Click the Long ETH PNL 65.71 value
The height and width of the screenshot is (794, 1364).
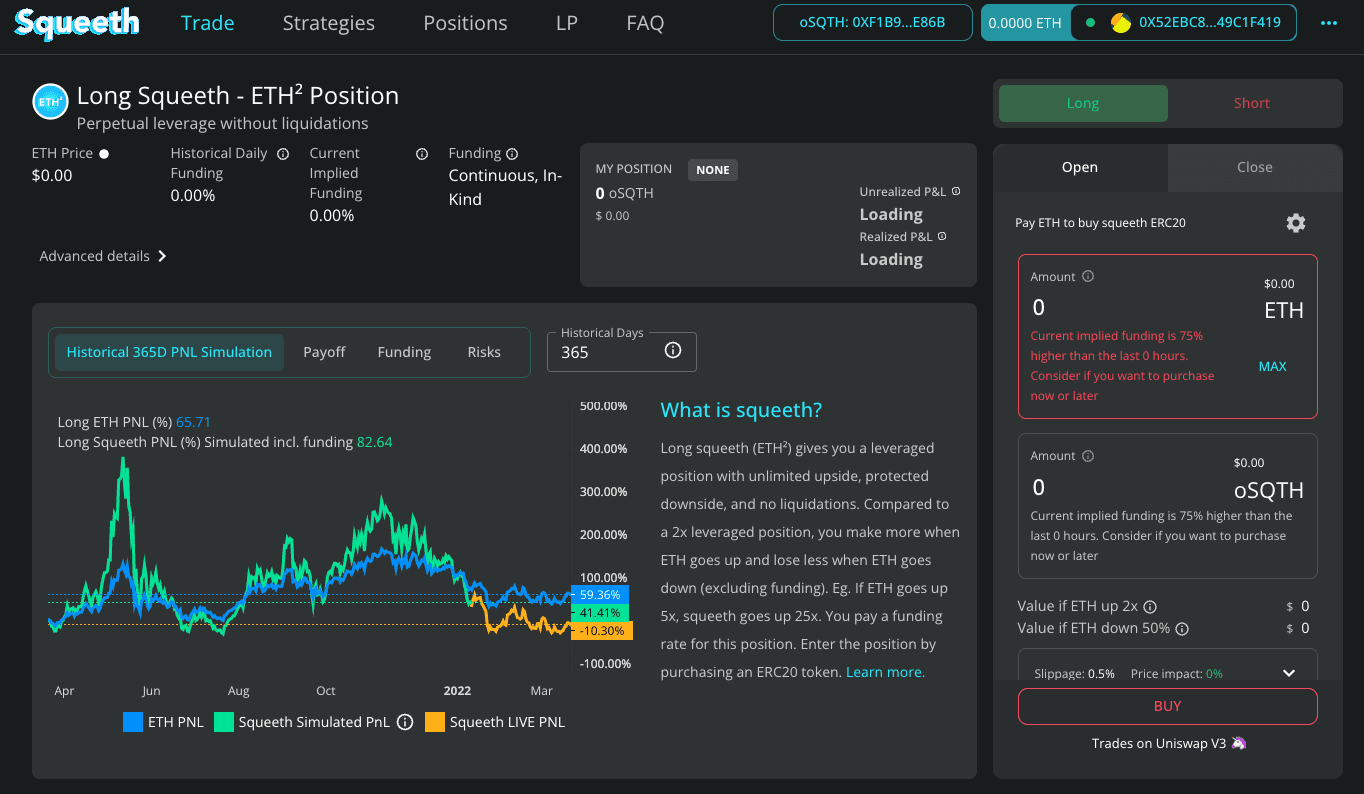click(x=193, y=422)
